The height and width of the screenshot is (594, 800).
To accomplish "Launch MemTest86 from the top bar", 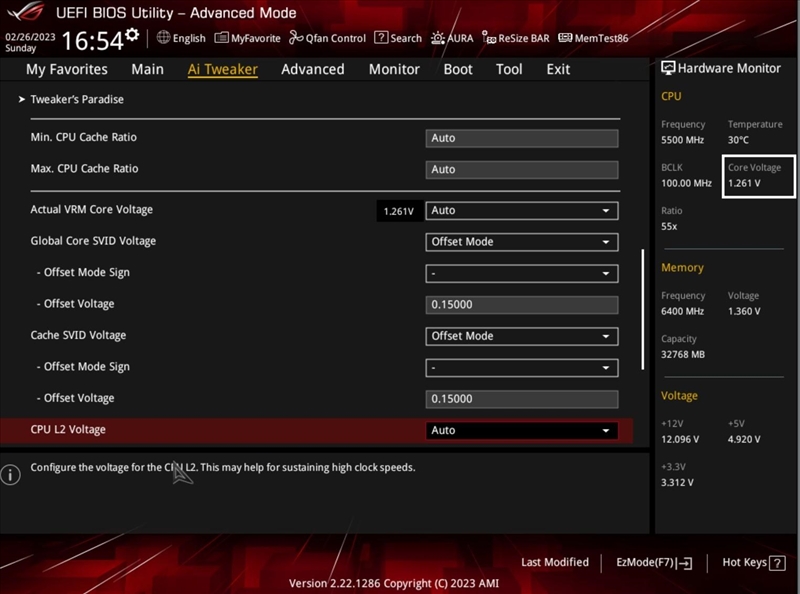I will click(x=593, y=38).
